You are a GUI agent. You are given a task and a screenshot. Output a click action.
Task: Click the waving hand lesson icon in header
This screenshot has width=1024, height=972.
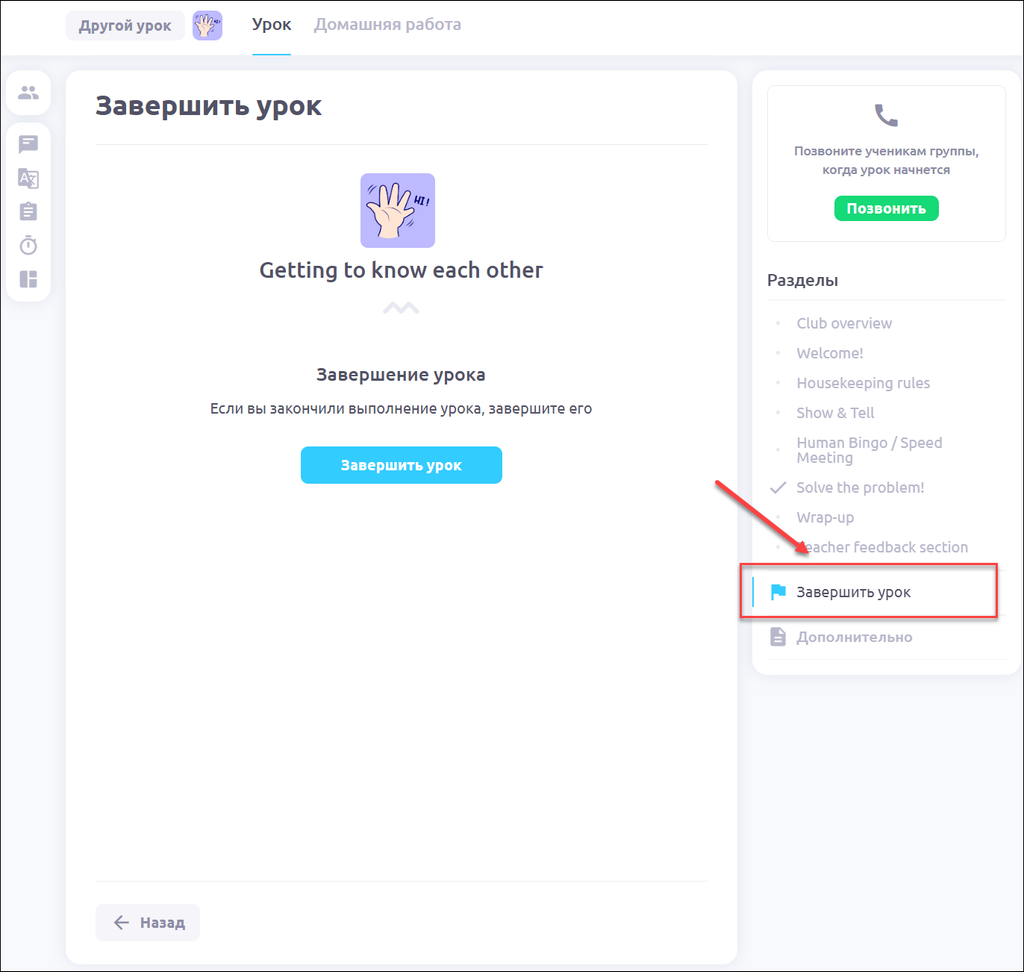(207, 25)
